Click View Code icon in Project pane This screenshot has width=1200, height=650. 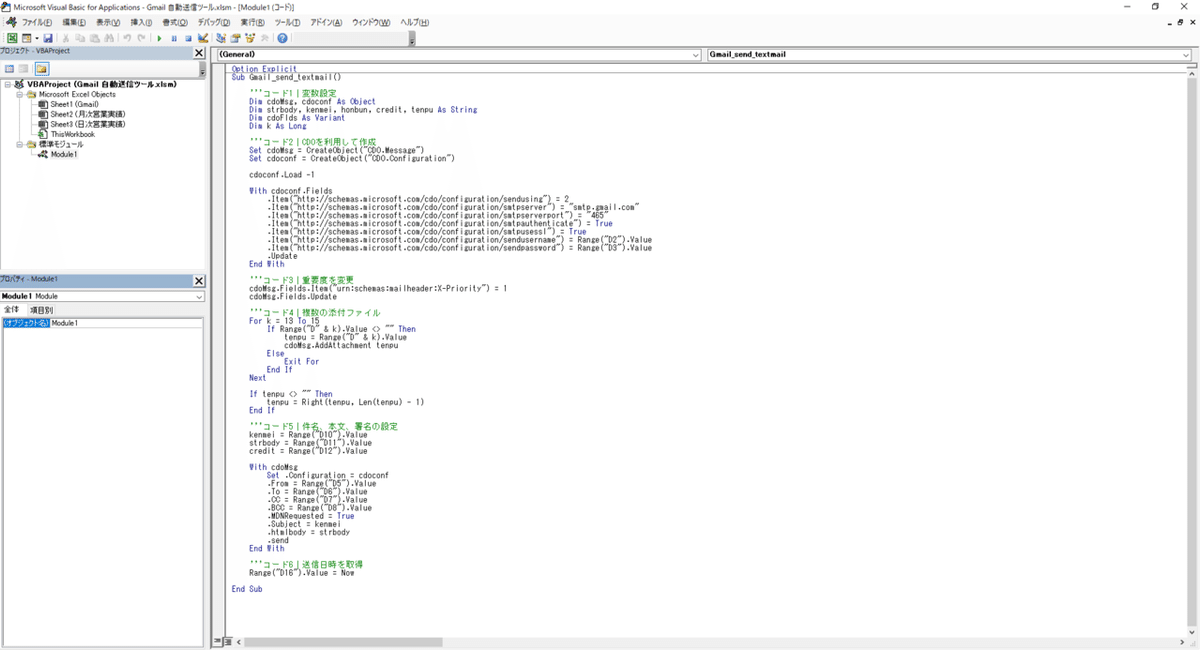pos(10,69)
